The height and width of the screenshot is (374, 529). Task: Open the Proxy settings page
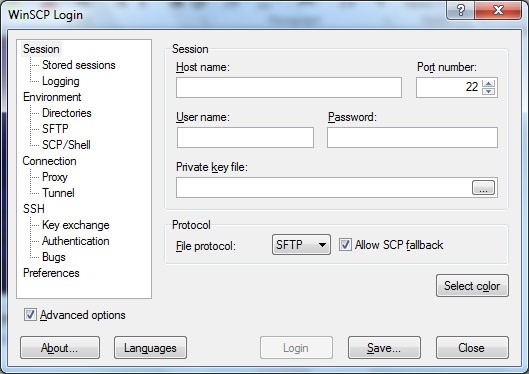pyautogui.click(x=55, y=177)
